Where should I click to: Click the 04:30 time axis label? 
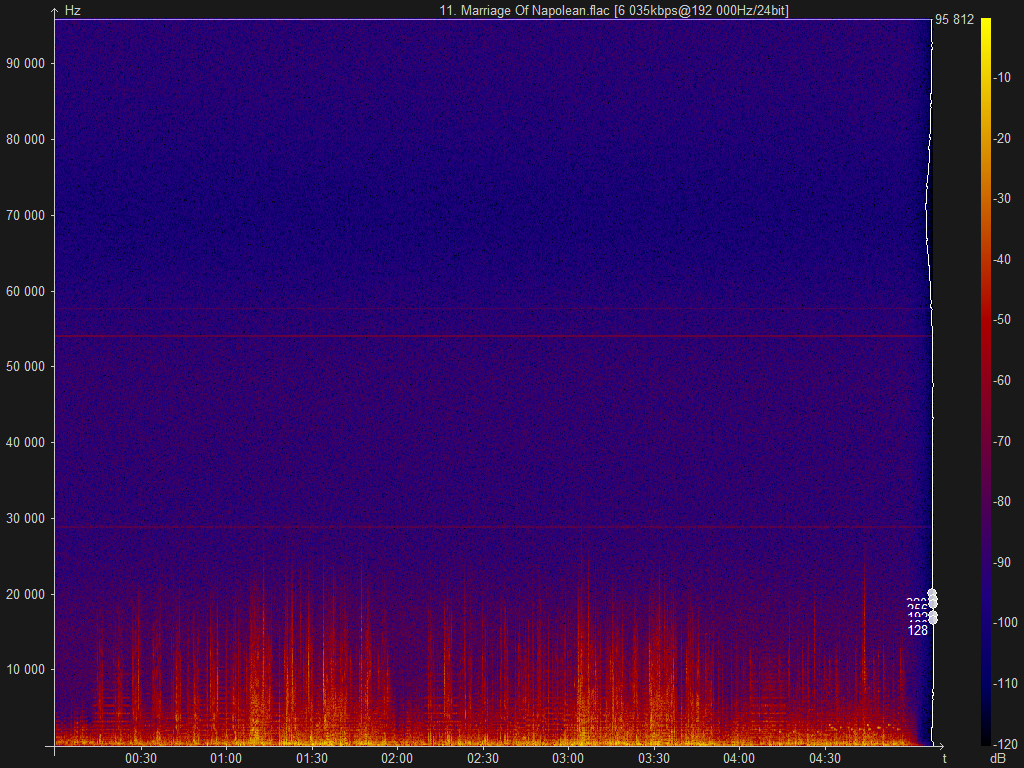(x=825, y=758)
